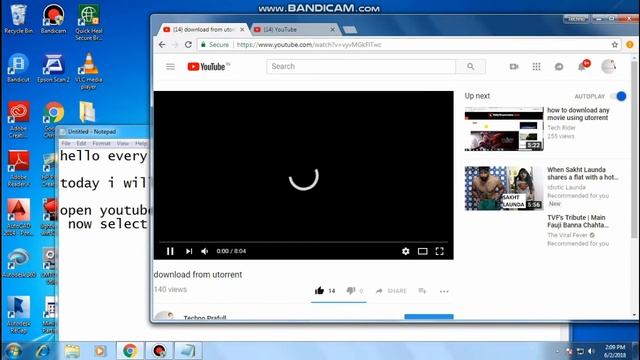Open 'When Sakht Launda shares a flat' title
This screenshot has width=640, height=360.
[582, 173]
